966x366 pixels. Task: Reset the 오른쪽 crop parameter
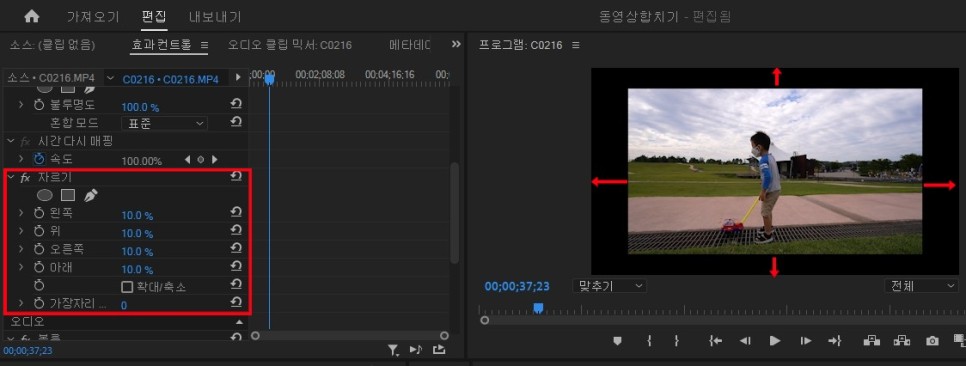pos(235,248)
